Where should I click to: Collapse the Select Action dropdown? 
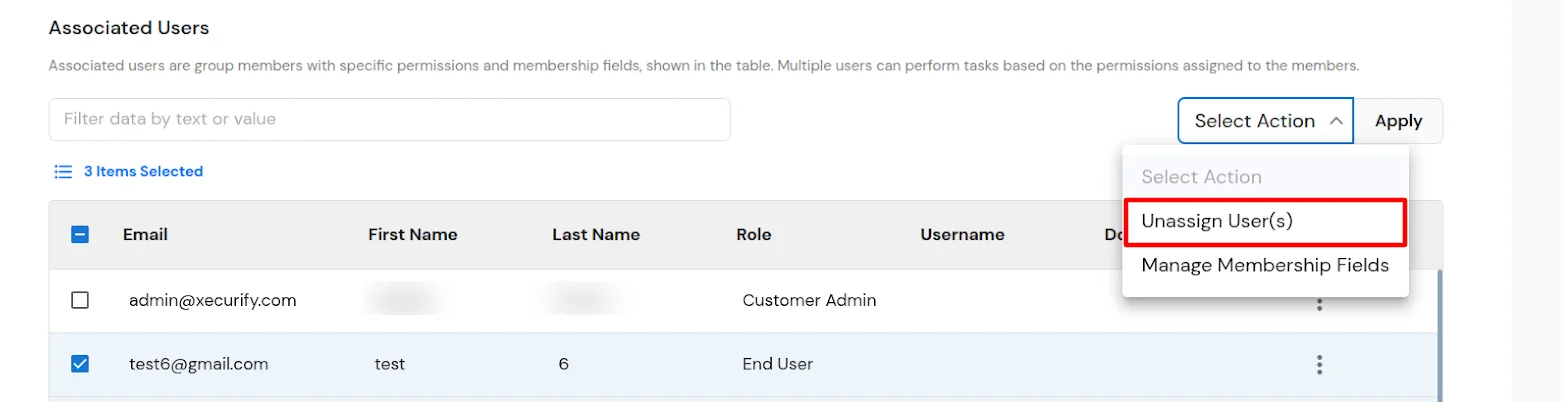[x=1265, y=121]
